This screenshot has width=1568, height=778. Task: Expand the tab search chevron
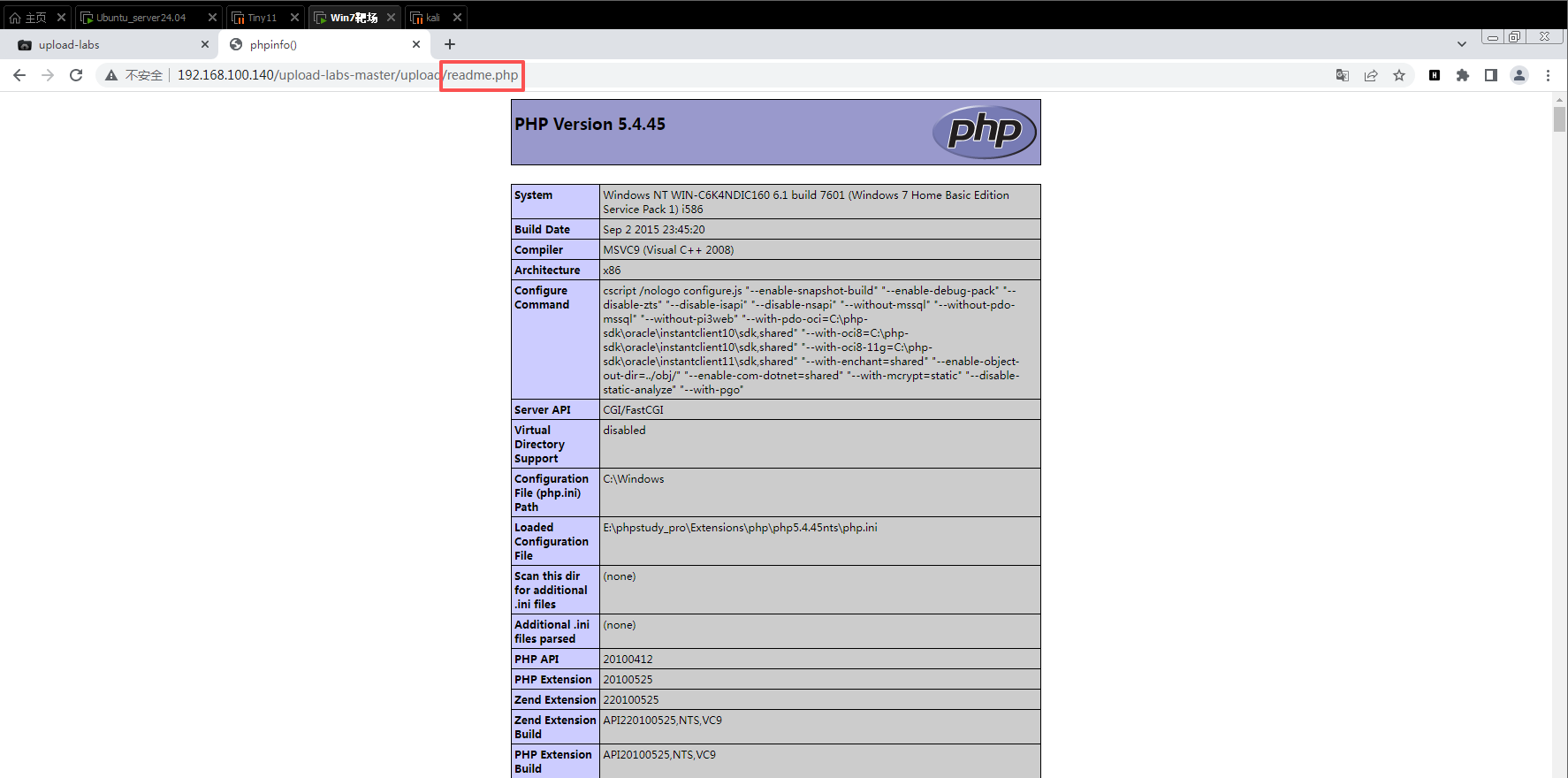[1462, 43]
